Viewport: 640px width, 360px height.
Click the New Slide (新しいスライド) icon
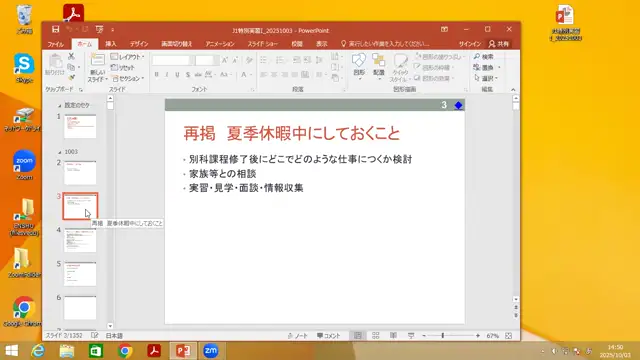click(97, 61)
